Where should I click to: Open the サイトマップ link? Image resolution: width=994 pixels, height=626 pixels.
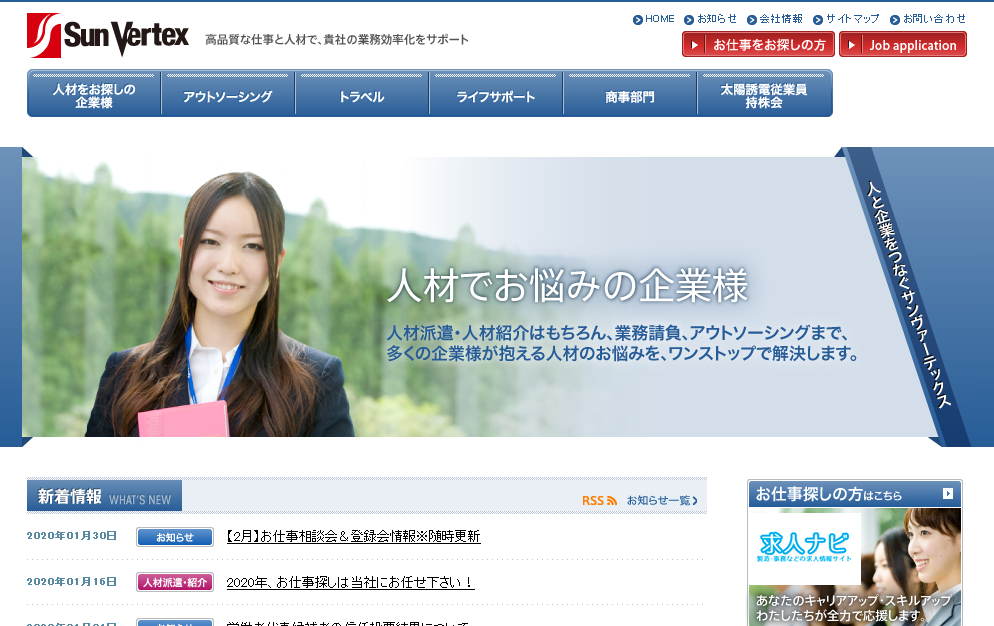click(853, 19)
